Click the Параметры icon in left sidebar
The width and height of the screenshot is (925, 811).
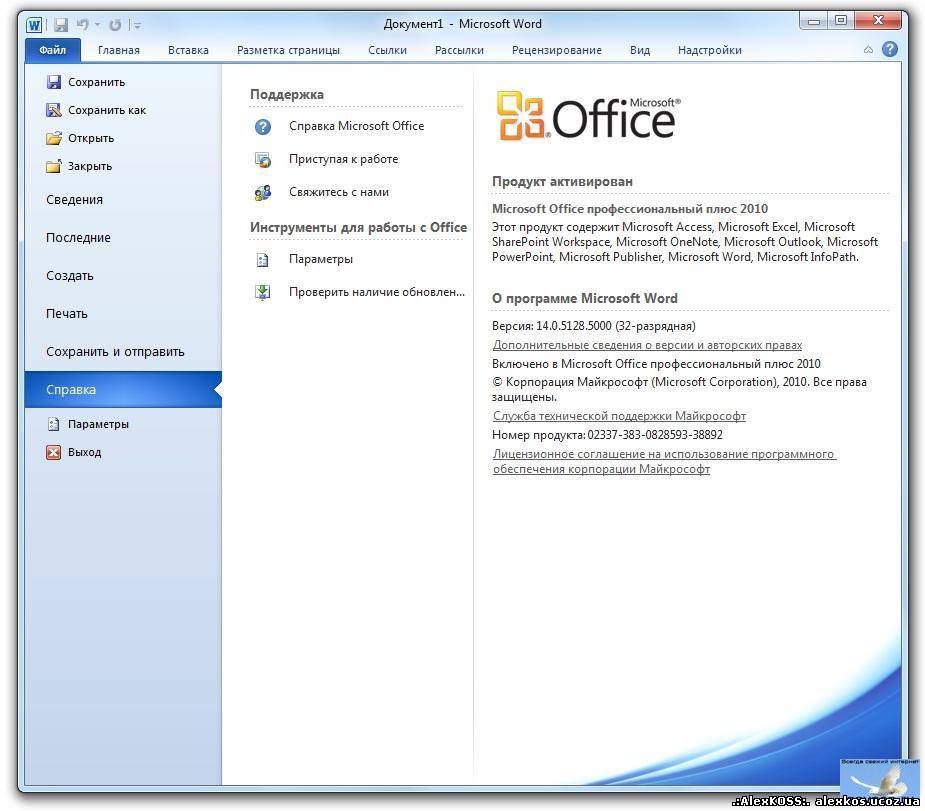click(x=54, y=424)
